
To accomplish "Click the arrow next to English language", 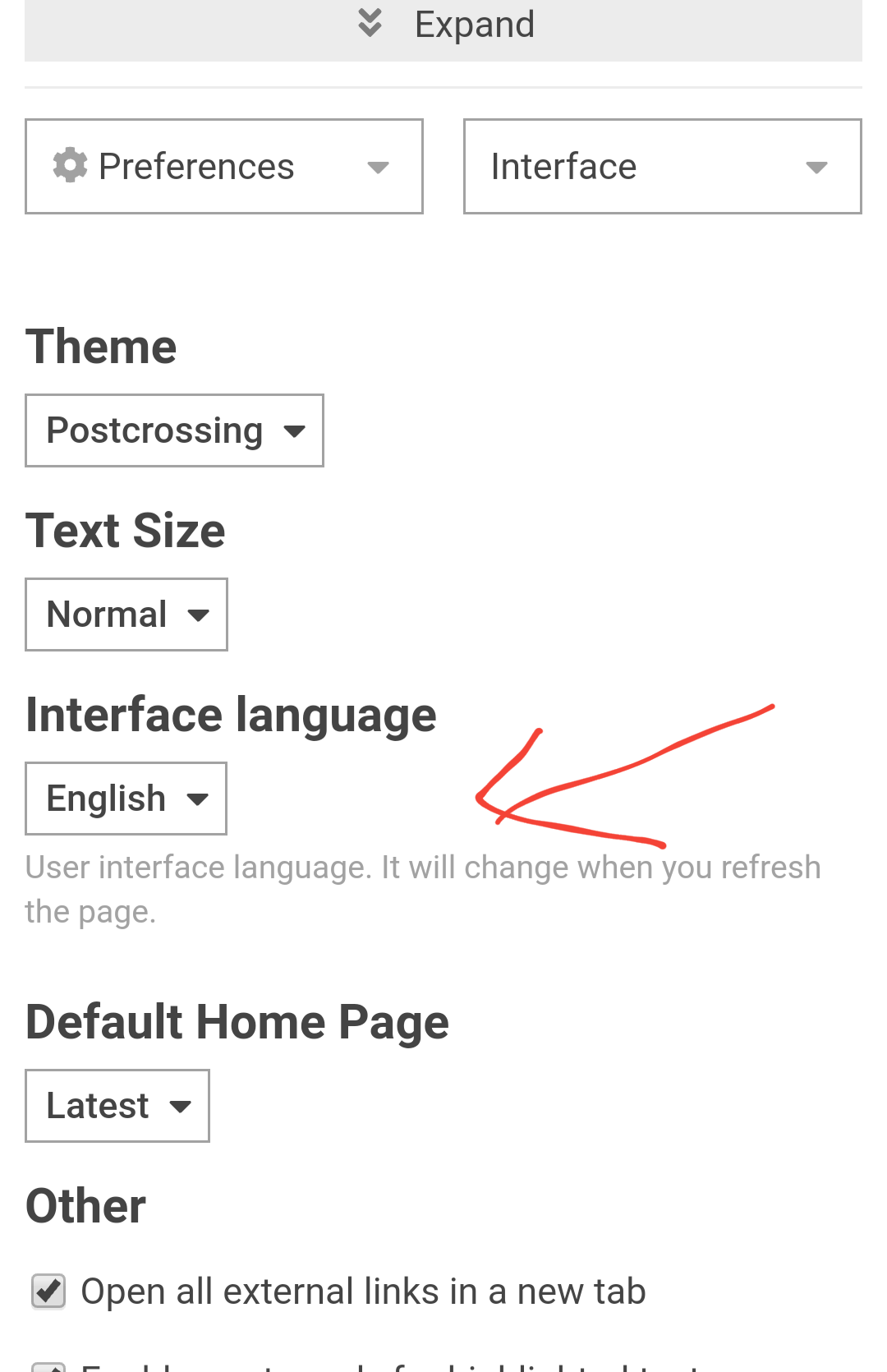I will pyautogui.click(x=197, y=799).
